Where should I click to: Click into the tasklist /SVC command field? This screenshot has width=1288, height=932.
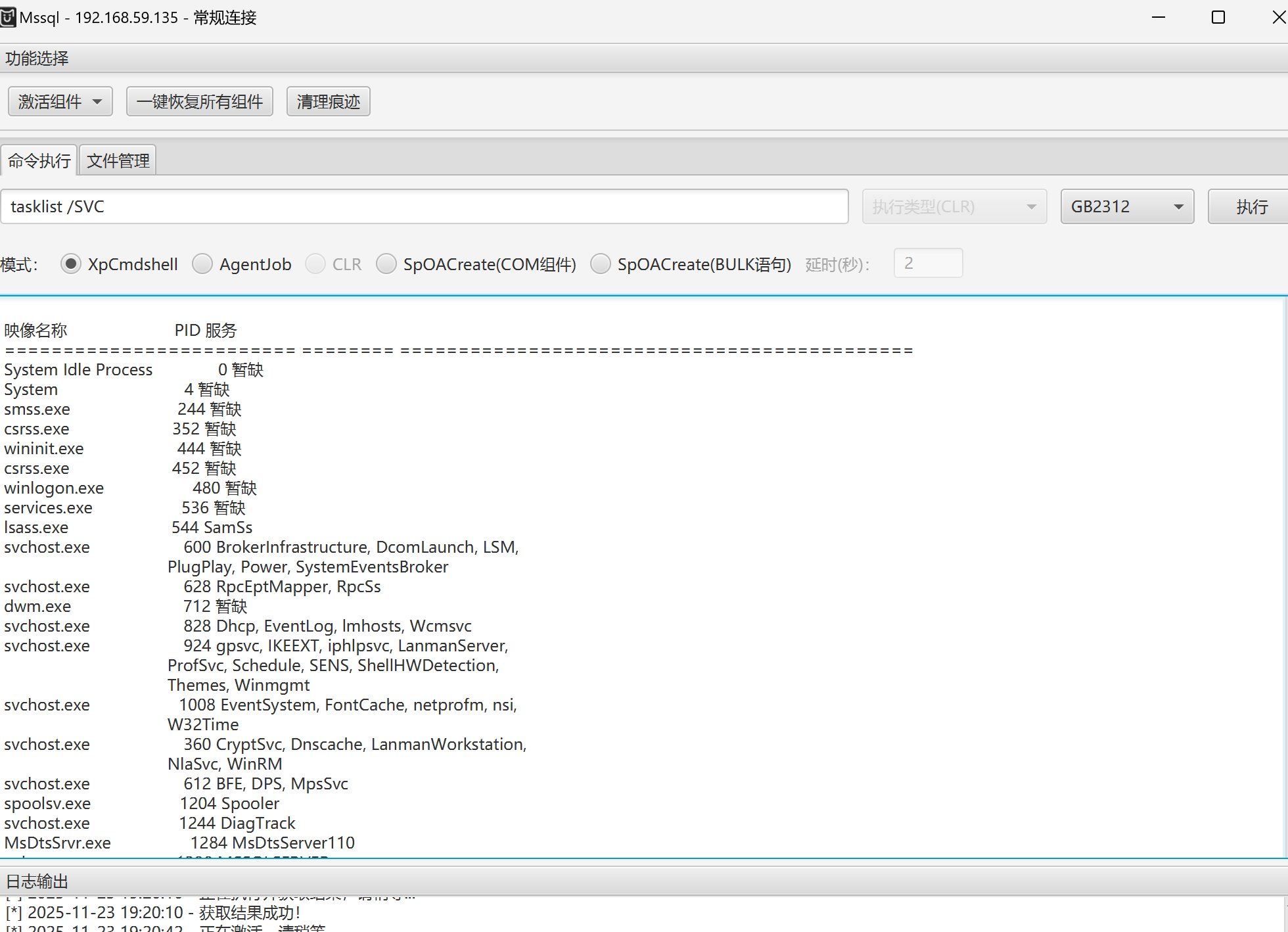coord(424,207)
